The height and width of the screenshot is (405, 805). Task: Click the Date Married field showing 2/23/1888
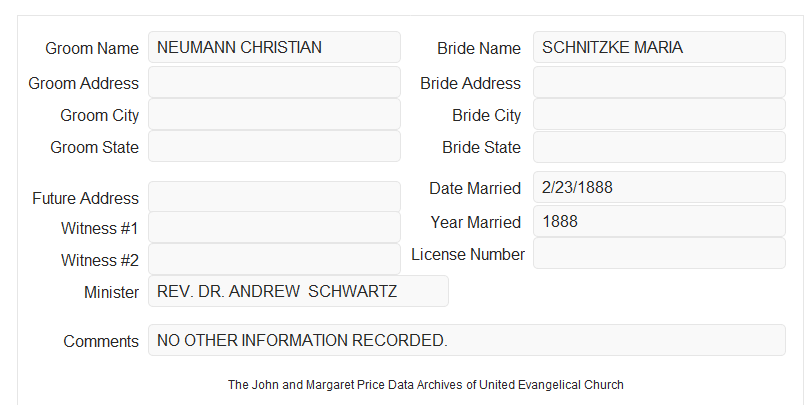click(x=659, y=187)
